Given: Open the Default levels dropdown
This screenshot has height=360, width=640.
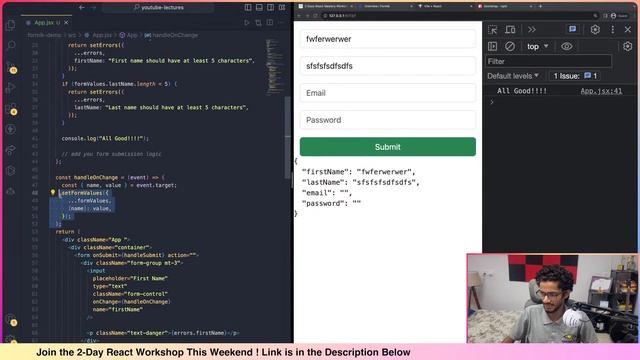Looking at the screenshot, I should [x=513, y=76].
